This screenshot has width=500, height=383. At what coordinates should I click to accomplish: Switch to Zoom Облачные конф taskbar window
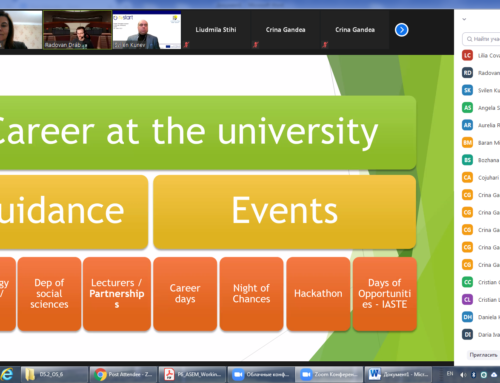[x=261, y=375]
